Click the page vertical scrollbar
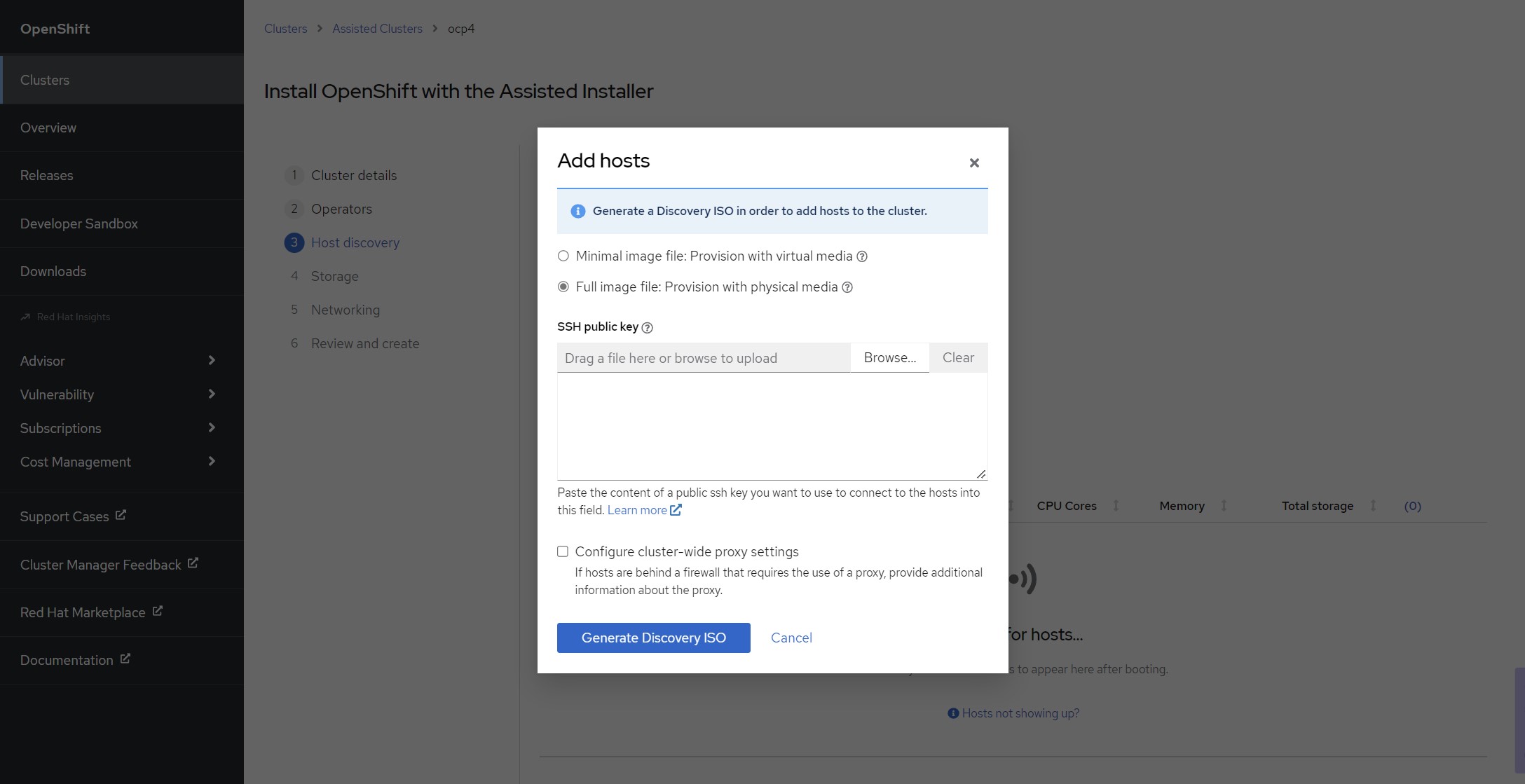Image resolution: width=1525 pixels, height=784 pixels. 1519,722
